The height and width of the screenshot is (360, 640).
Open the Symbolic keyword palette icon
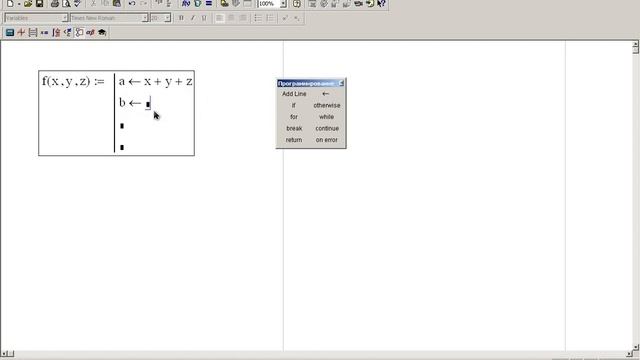point(102,32)
